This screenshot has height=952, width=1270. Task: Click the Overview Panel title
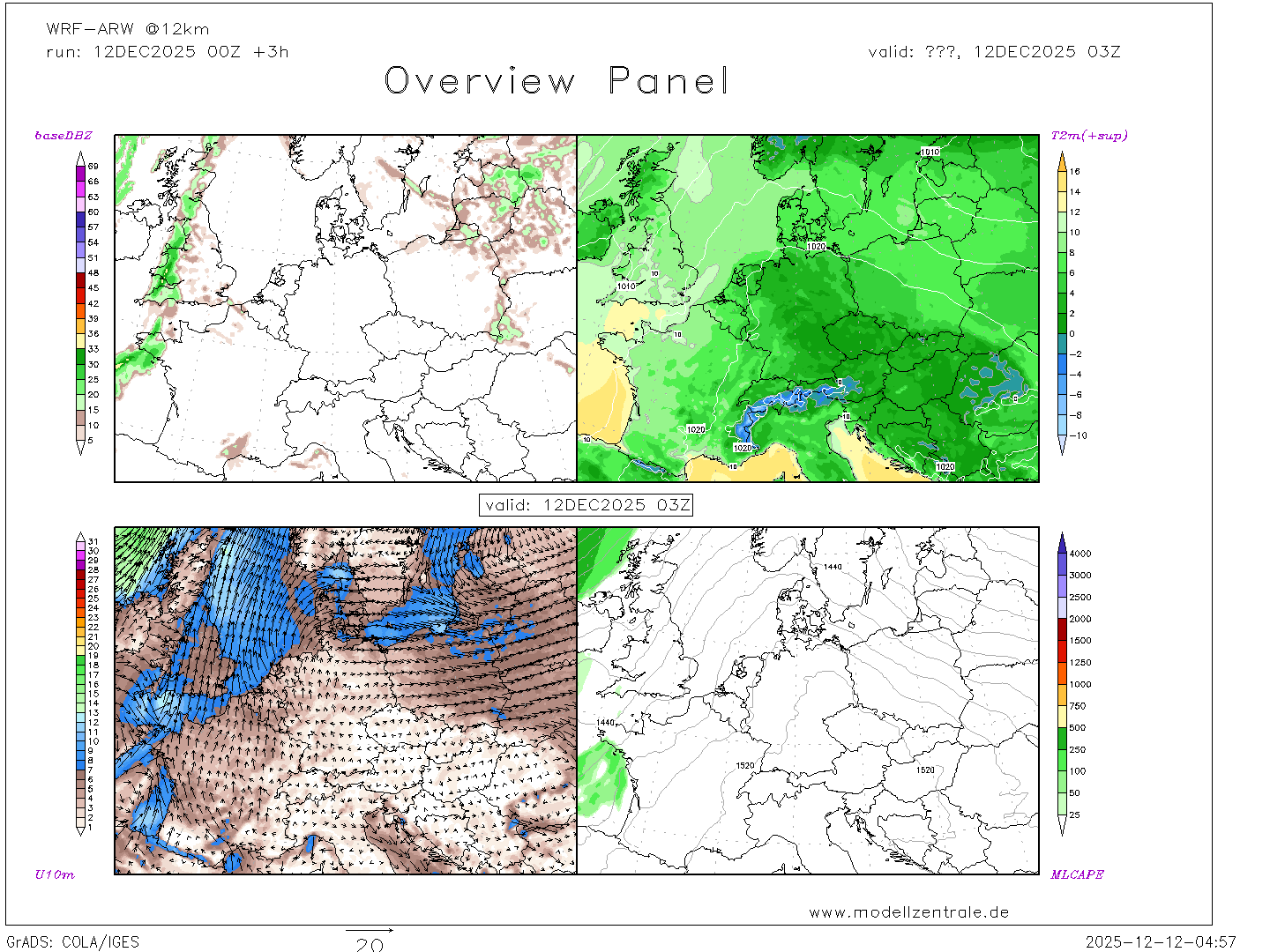coord(557,81)
